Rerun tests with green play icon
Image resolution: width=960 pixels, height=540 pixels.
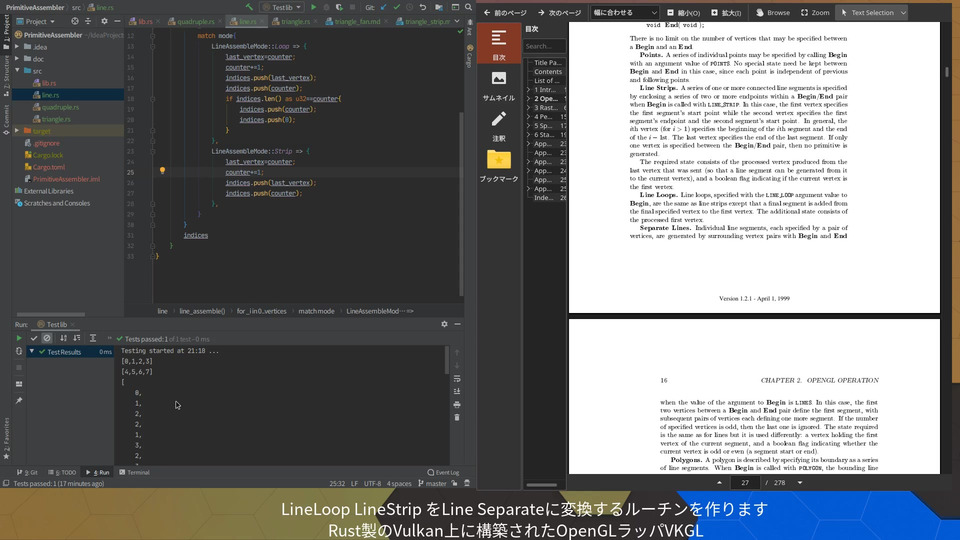[19, 338]
